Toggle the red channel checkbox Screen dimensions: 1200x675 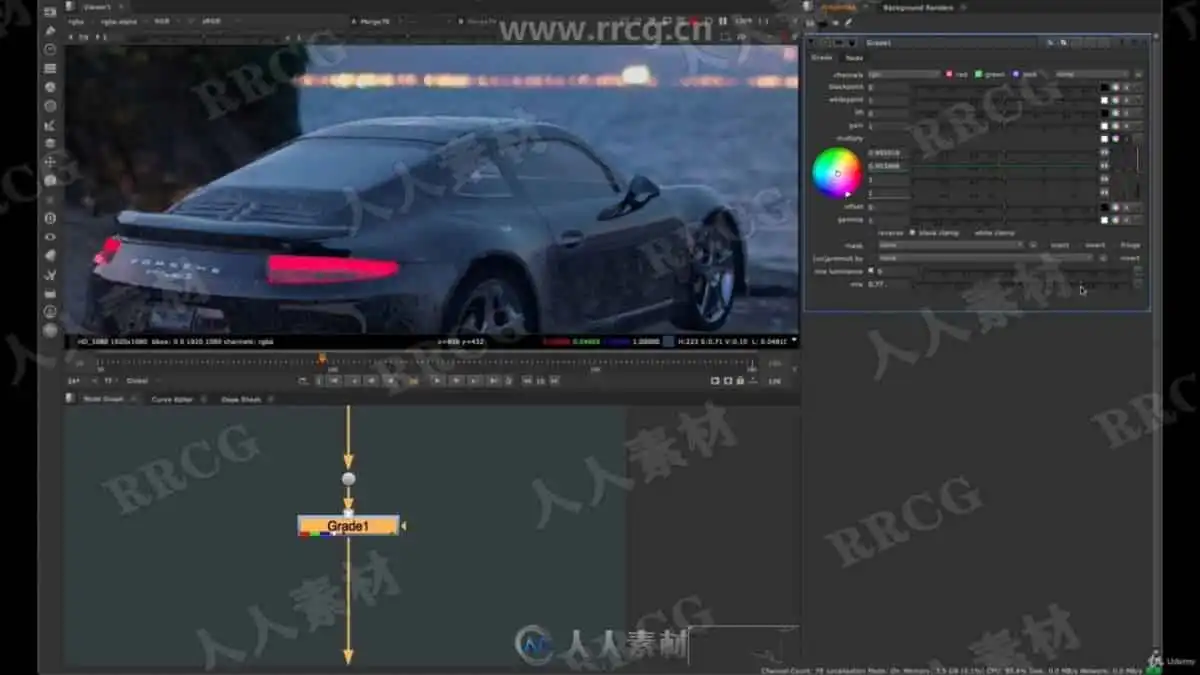tap(950, 74)
